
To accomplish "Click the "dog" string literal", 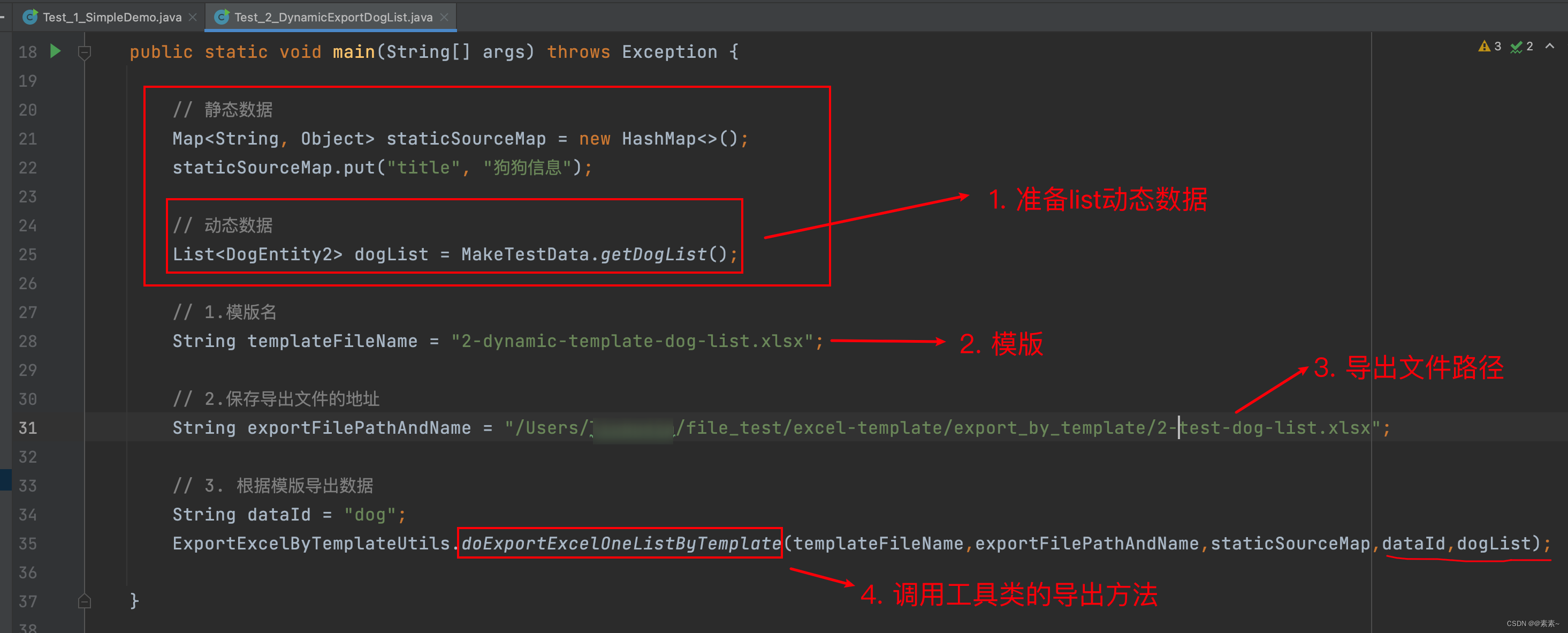I will tap(370, 515).
